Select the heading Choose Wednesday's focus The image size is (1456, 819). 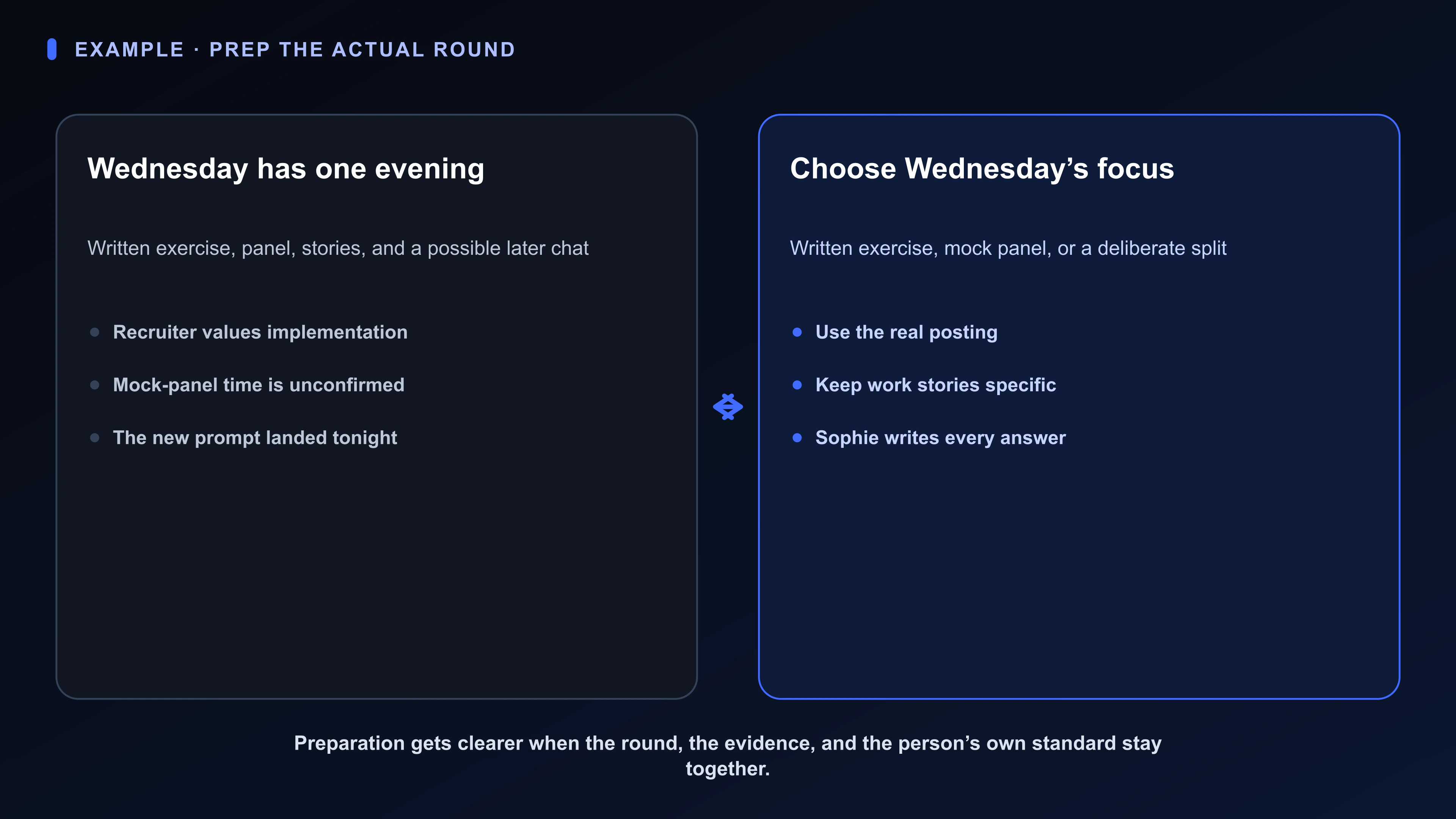click(982, 168)
